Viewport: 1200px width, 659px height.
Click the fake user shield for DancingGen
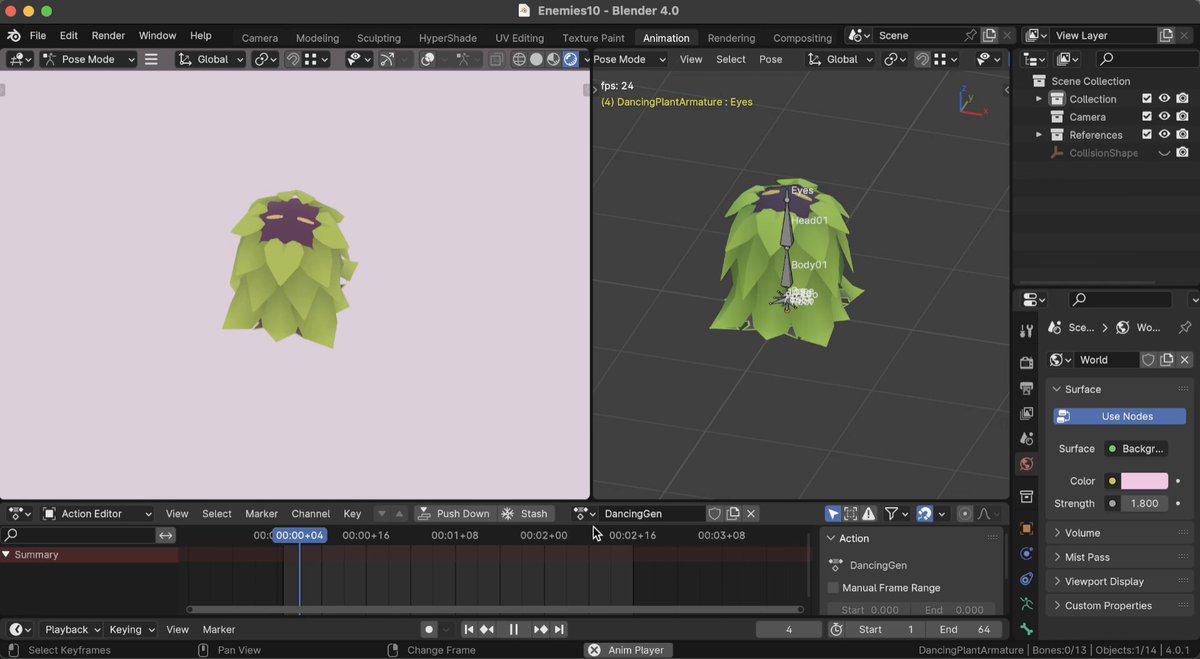tap(714, 514)
